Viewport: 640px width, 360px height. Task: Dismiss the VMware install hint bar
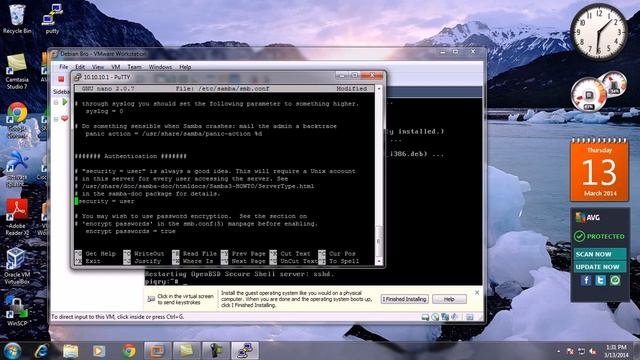[477, 293]
